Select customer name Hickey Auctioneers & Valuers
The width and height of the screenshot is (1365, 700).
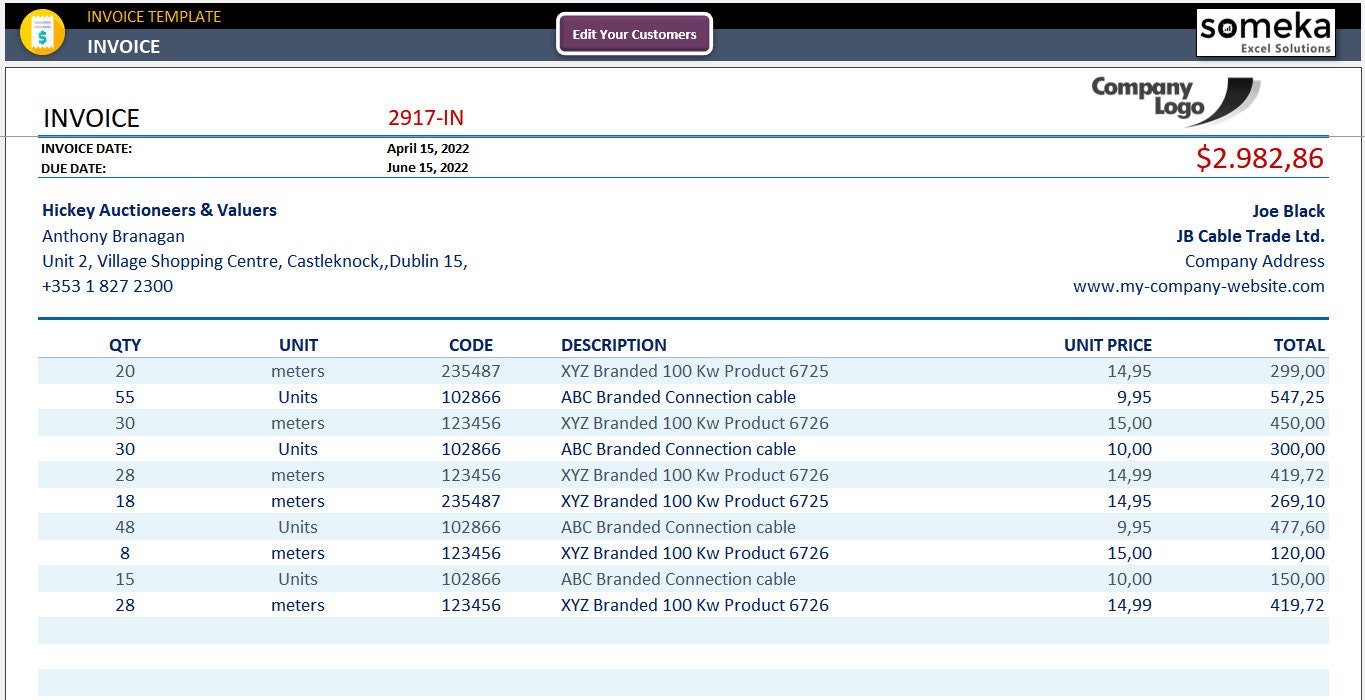pyautogui.click(x=159, y=210)
